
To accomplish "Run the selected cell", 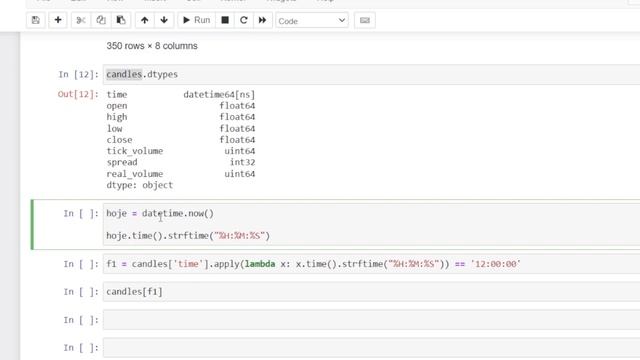I will [196, 20].
